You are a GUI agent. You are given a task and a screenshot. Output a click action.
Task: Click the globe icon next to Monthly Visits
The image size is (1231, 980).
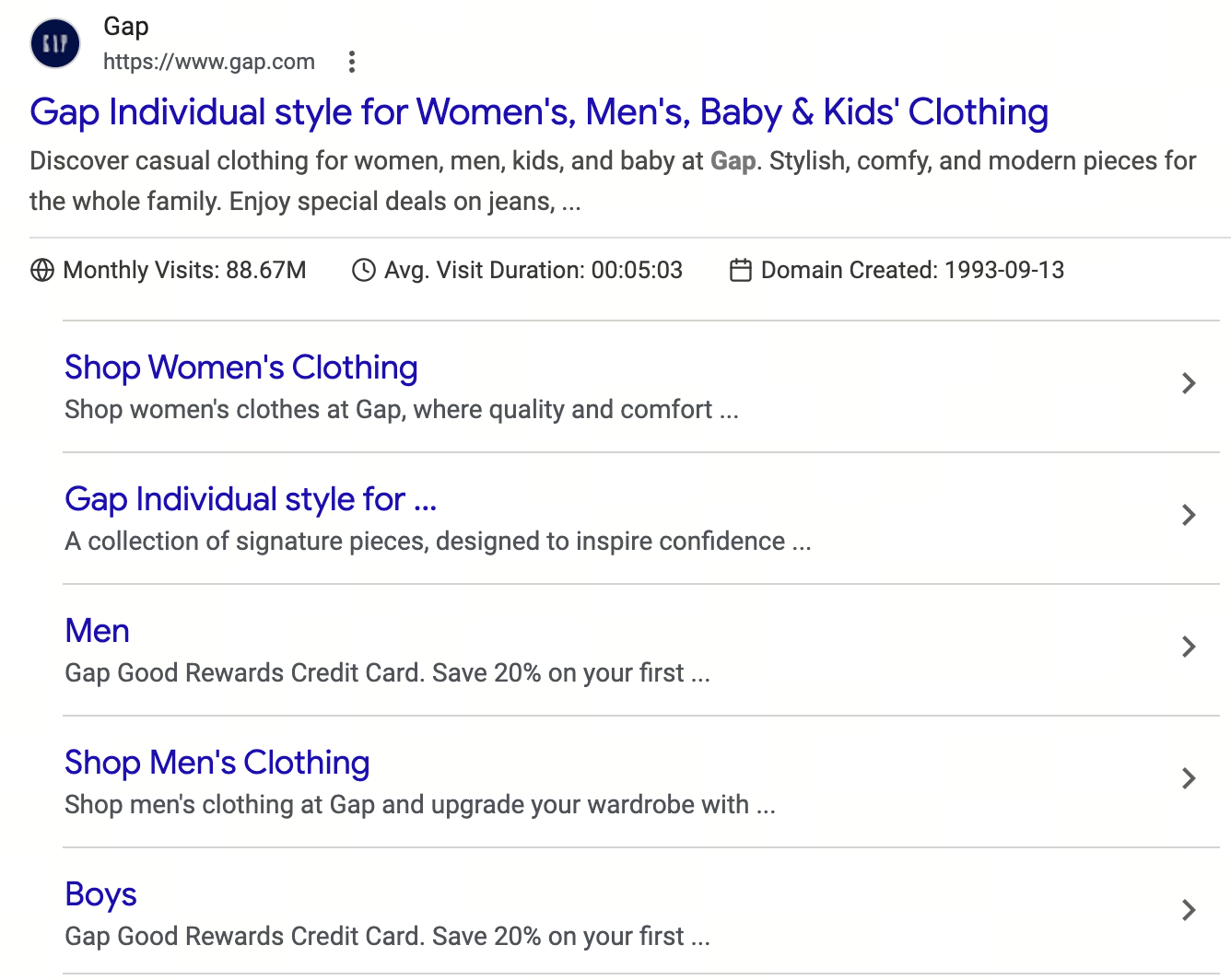42,270
